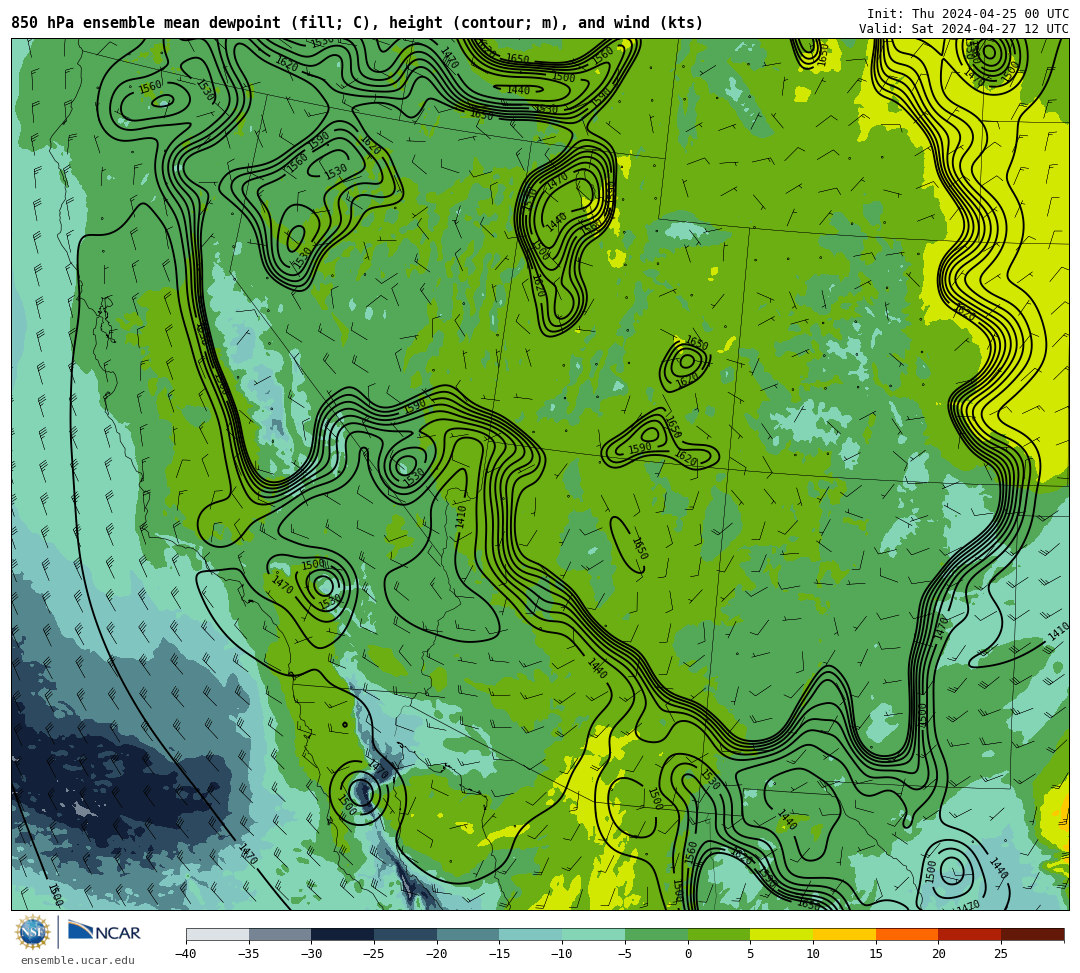Pick the orange 15 to 20 colorbar swatch
Image resolution: width=1080 pixels, height=973 pixels.
[907, 934]
